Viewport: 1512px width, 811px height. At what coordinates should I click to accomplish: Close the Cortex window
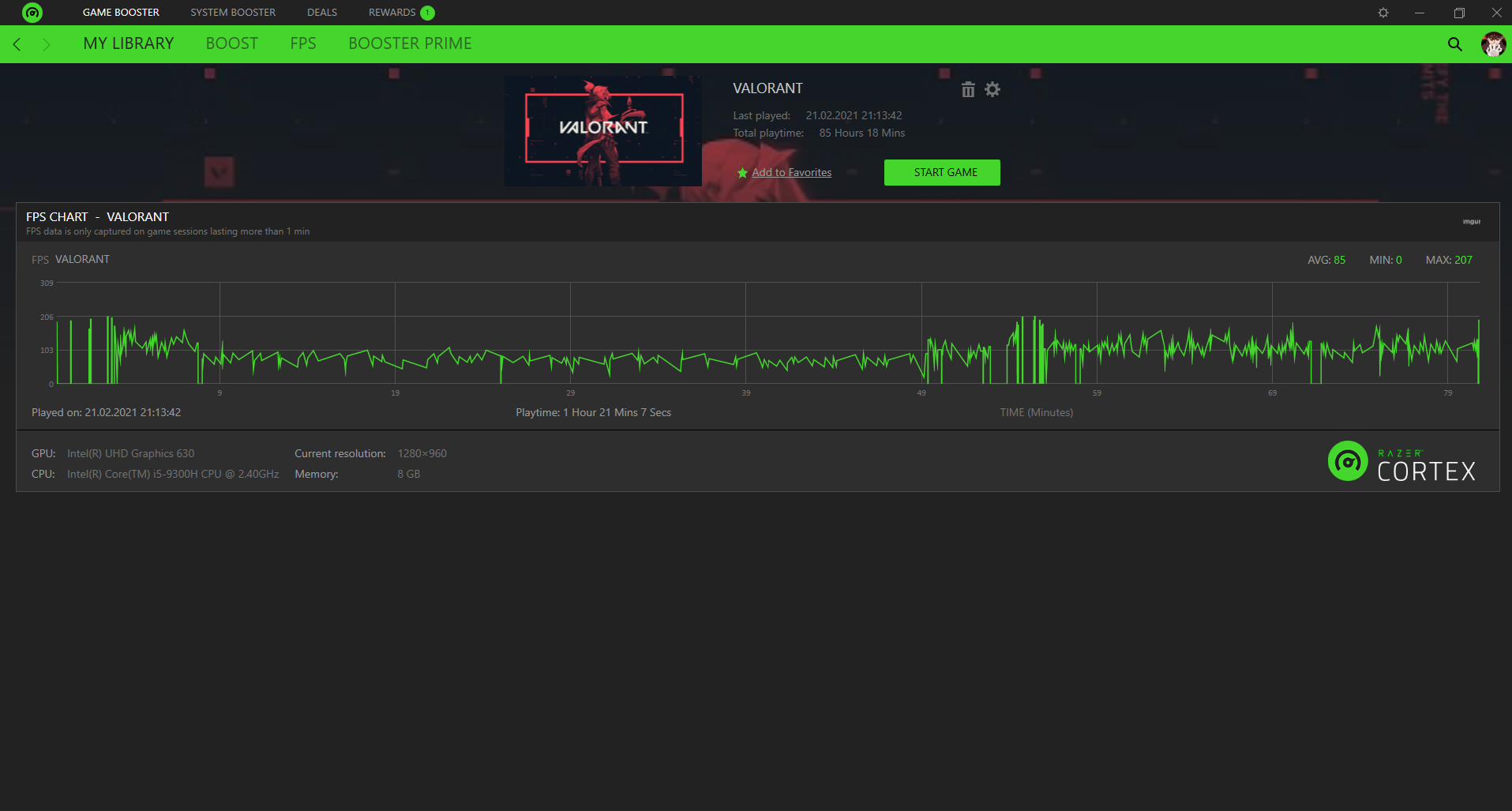pyautogui.click(x=1496, y=13)
